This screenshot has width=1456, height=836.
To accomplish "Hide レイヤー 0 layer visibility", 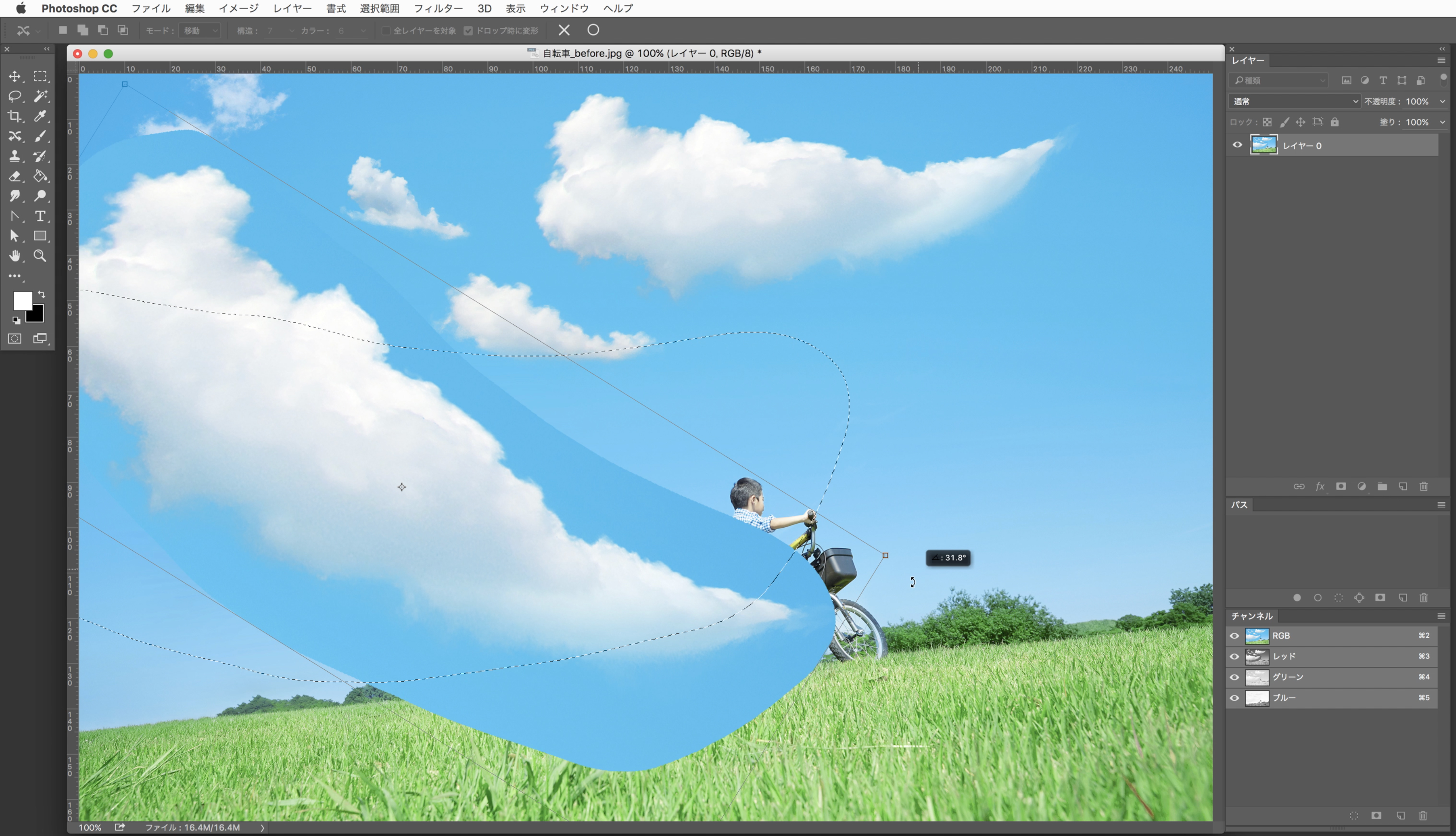I will (x=1237, y=145).
